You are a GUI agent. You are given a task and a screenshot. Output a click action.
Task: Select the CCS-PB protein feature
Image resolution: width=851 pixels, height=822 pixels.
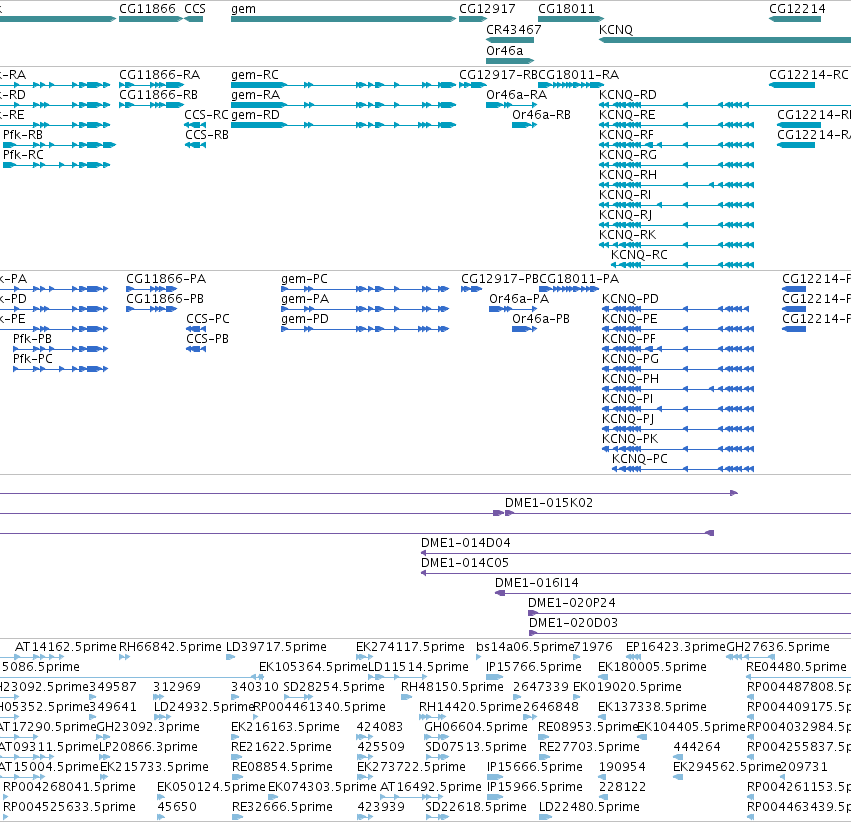pyautogui.click(x=196, y=349)
